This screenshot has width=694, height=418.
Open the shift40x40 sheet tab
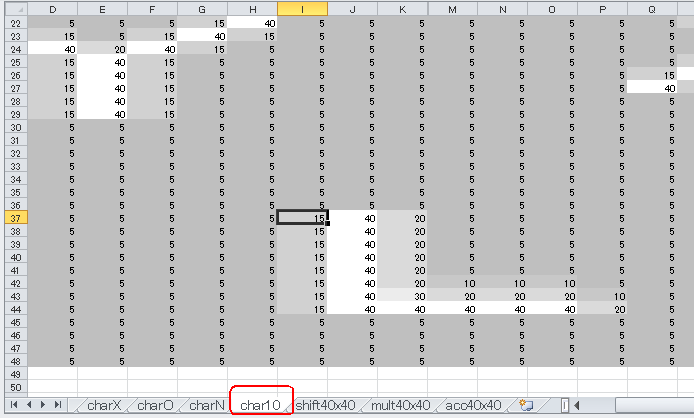pyautogui.click(x=325, y=405)
